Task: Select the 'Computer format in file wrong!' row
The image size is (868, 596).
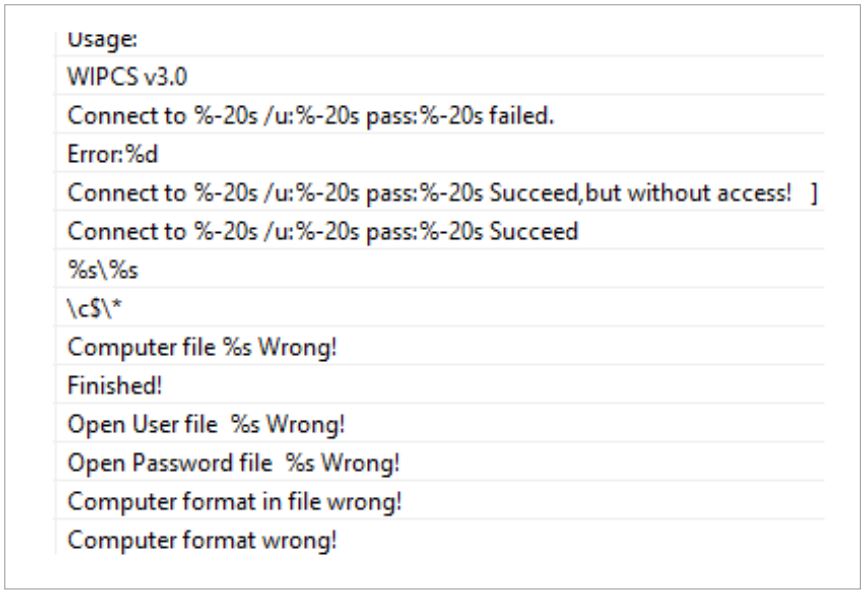Action: tap(234, 502)
